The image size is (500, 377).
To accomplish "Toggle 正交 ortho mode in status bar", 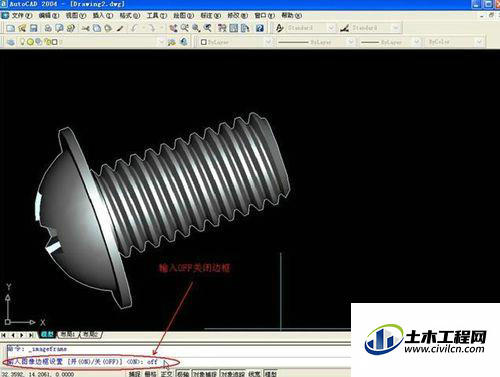I will coord(166,374).
